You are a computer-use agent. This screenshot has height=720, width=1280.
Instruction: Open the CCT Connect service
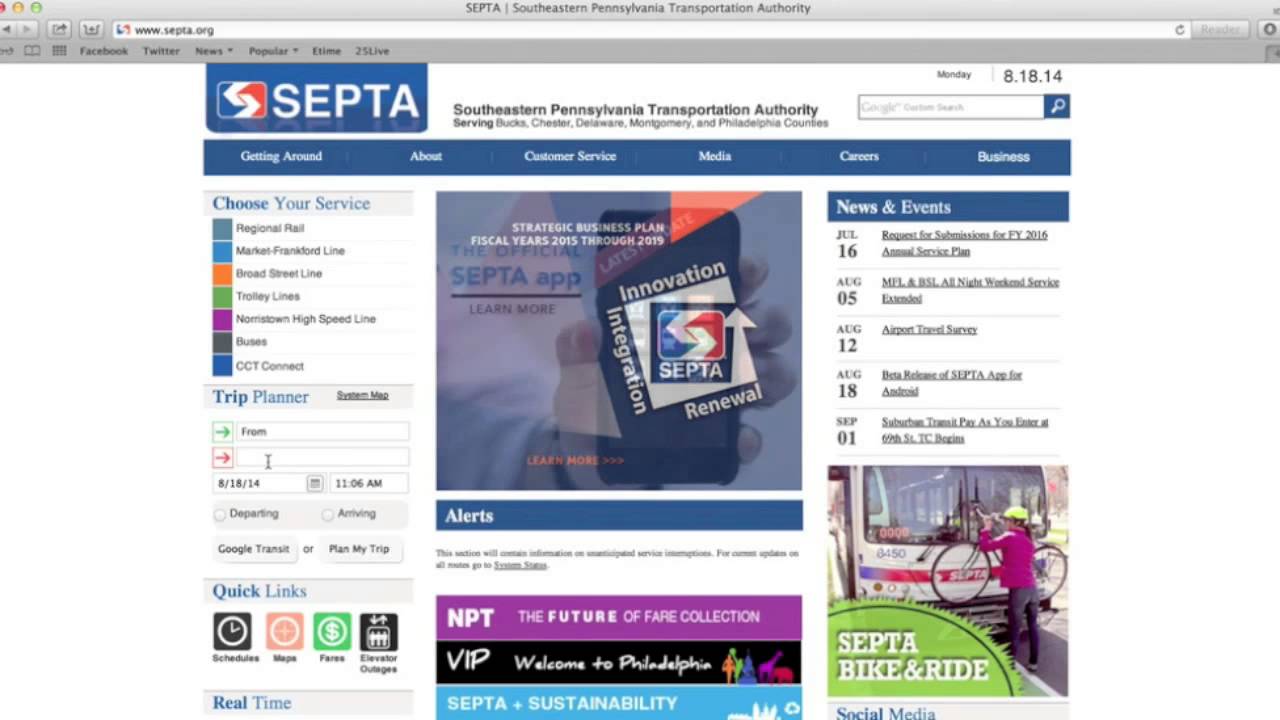pos(270,366)
